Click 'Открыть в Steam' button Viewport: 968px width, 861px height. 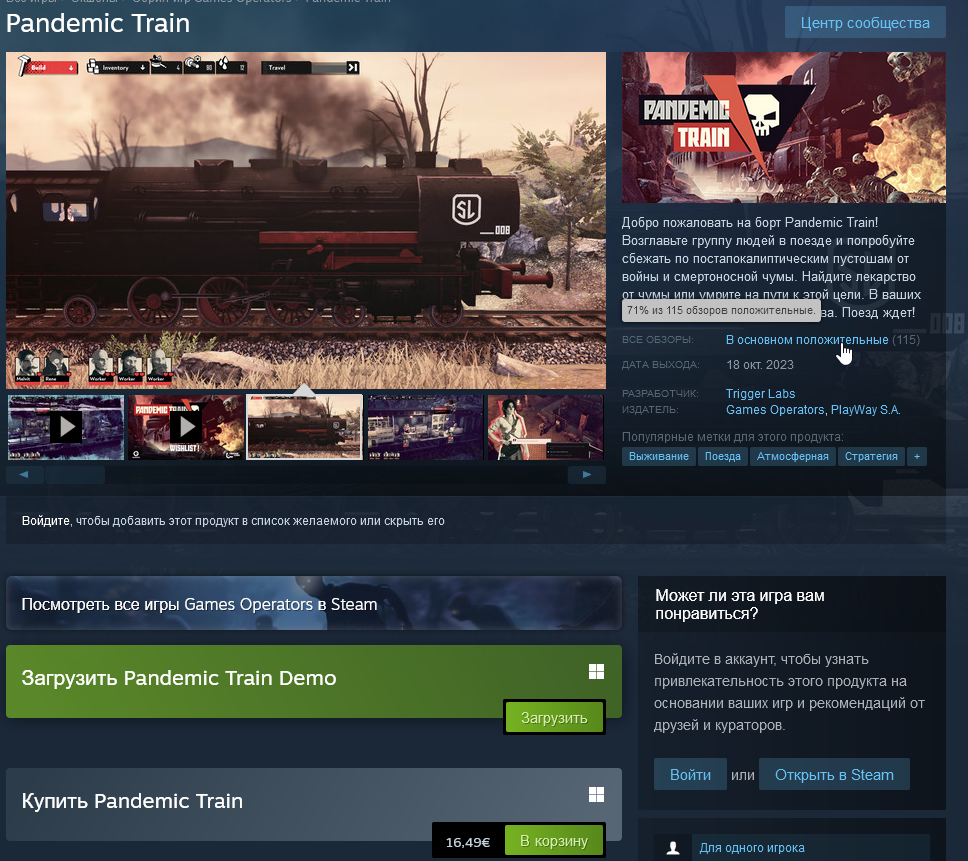tap(834, 775)
